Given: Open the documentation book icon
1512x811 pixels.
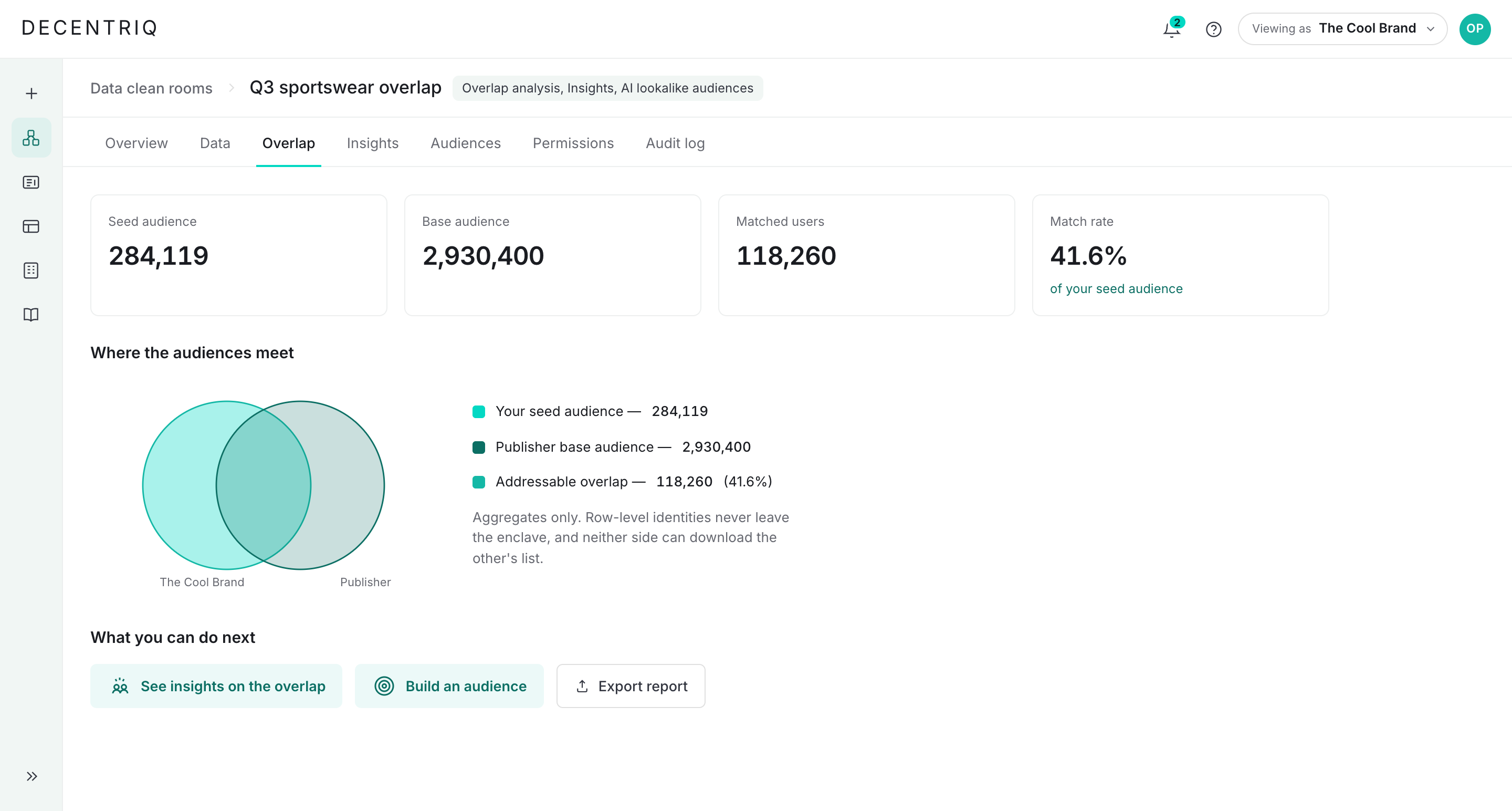Looking at the screenshot, I should [31, 315].
